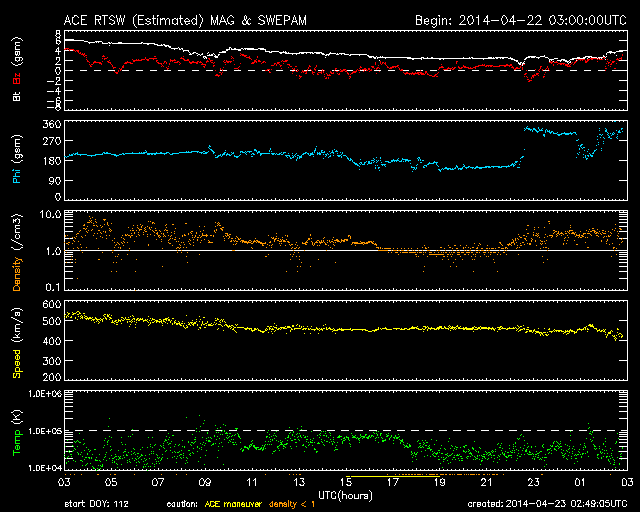Click the 15 hour tick label
This screenshot has width=640, height=512.
point(345,483)
